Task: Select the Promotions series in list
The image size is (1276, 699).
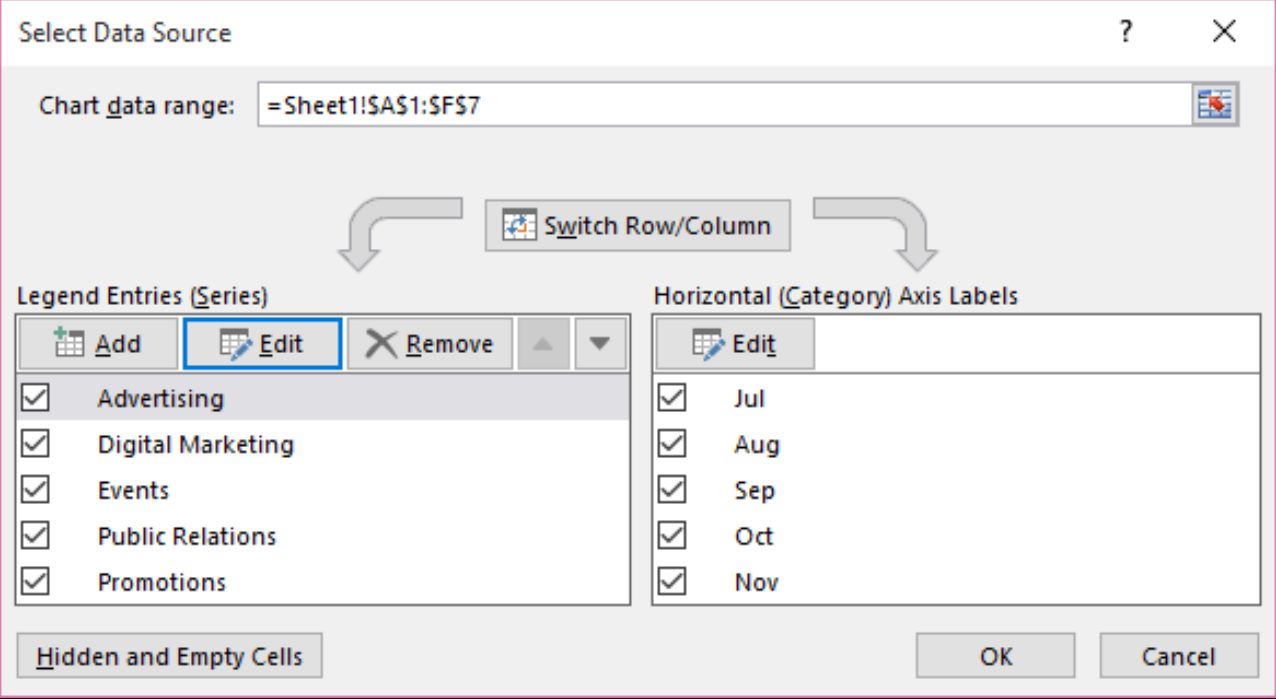Action: 162,582
